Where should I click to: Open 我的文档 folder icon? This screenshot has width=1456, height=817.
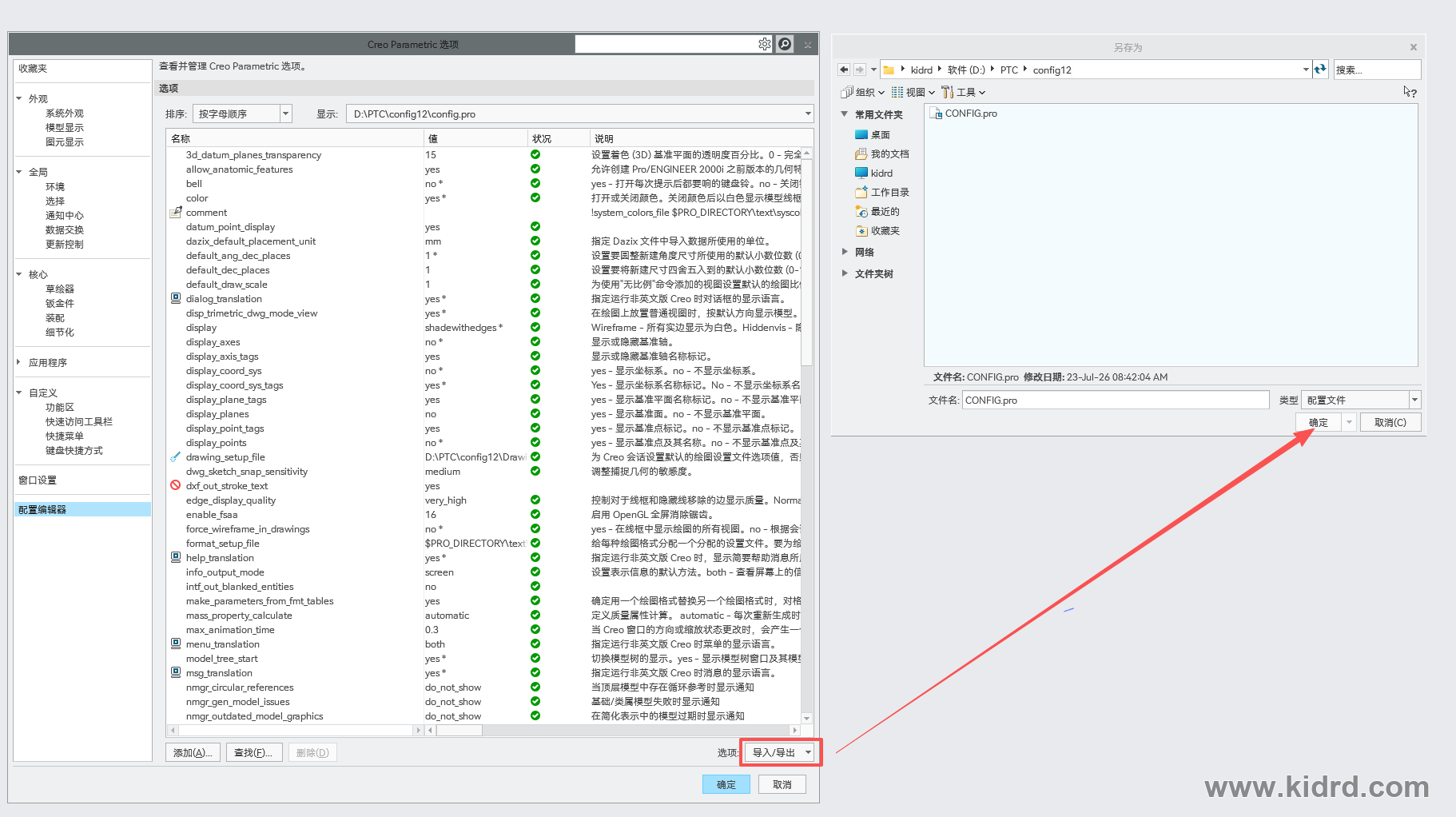861,154
